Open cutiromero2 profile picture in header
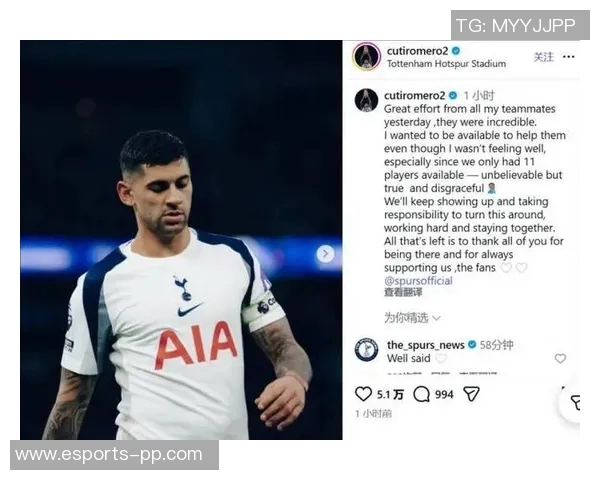The height and width of the screenshot is (480, 600). pos(366,57)
